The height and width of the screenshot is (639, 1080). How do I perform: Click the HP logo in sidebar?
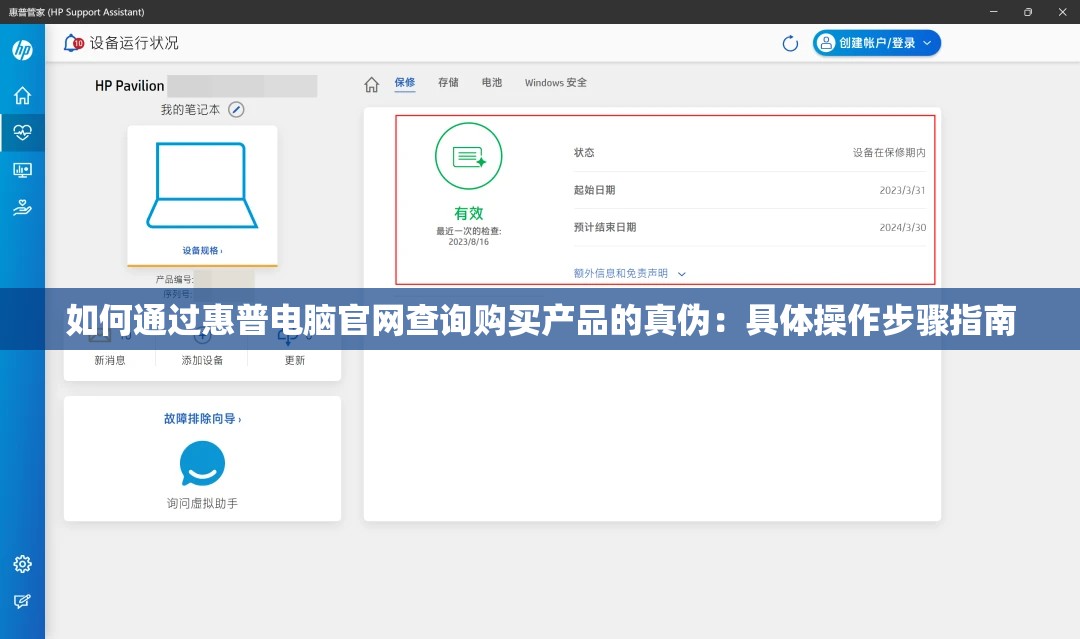click(22, 50)
